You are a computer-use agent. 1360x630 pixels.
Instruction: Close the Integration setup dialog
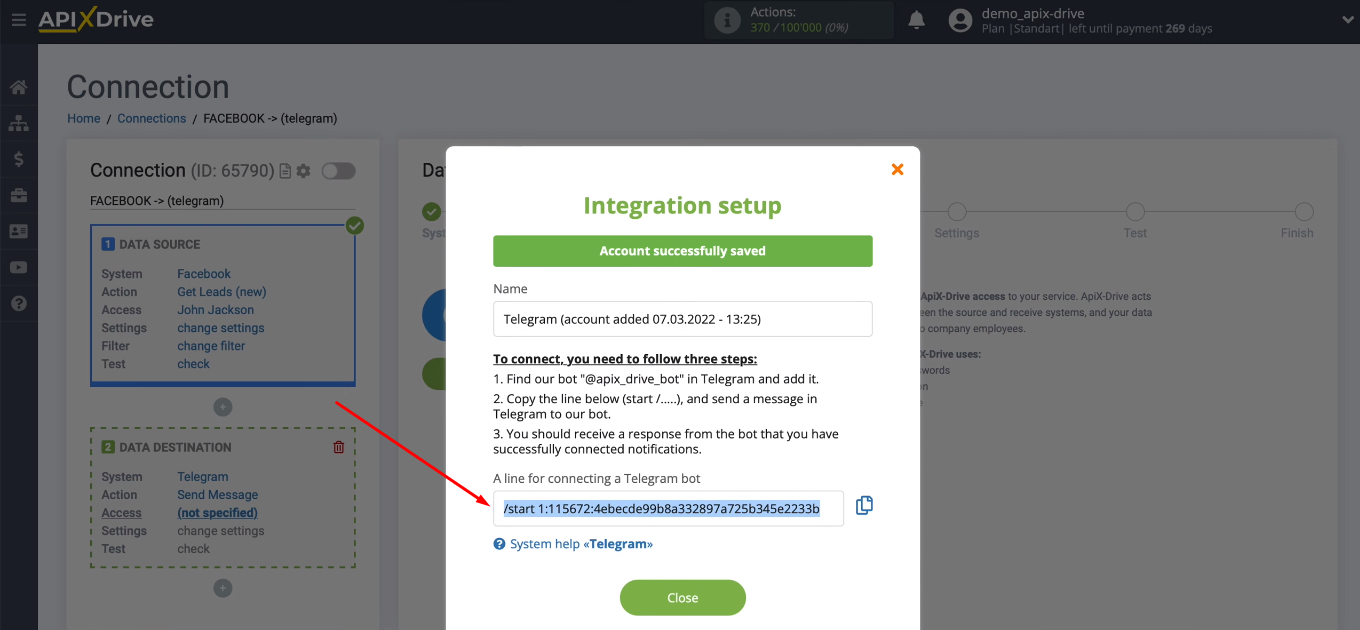(897, 169)
